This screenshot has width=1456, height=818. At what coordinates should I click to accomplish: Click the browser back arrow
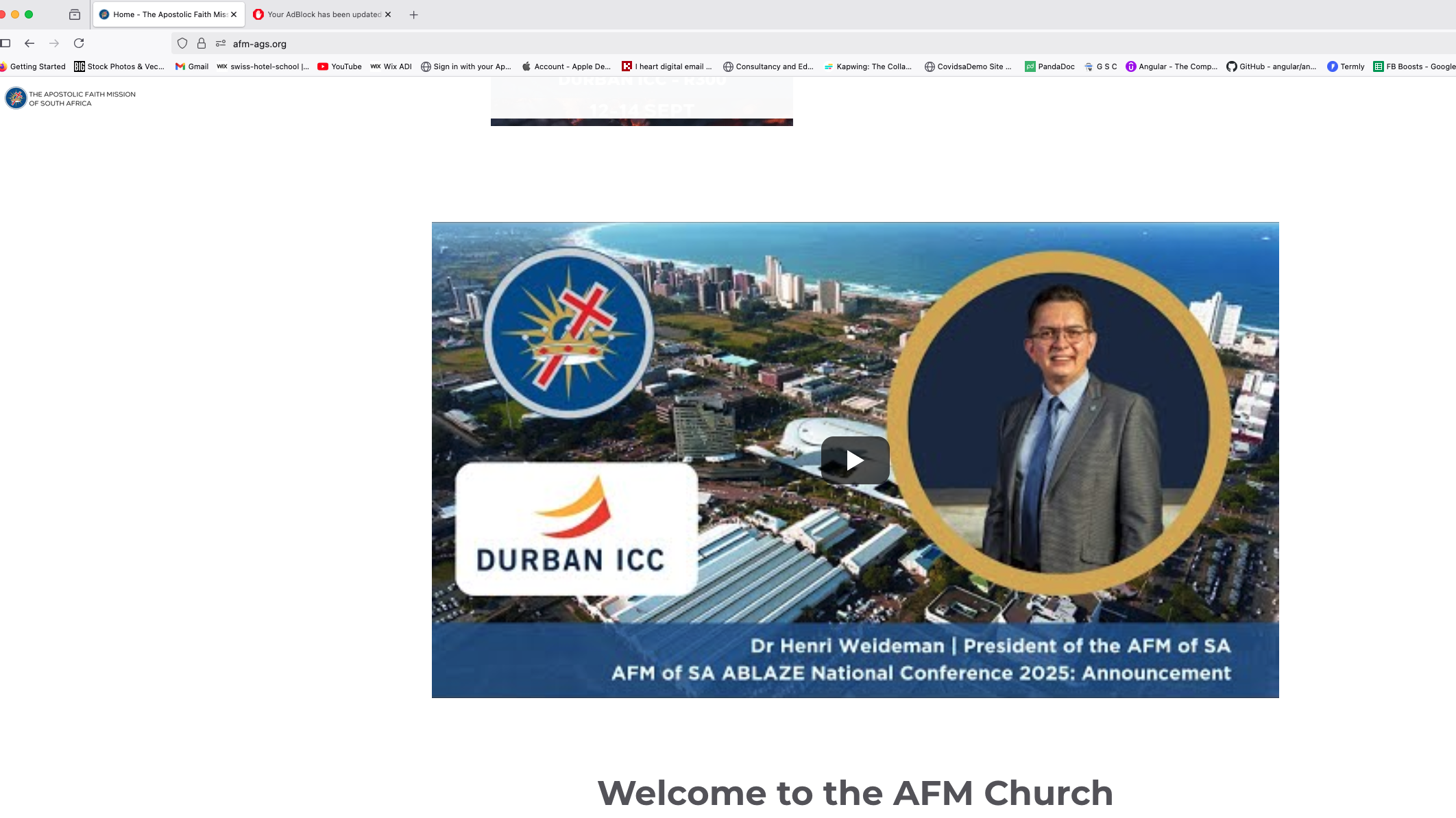pyautogui.click(x=29, y=43)
